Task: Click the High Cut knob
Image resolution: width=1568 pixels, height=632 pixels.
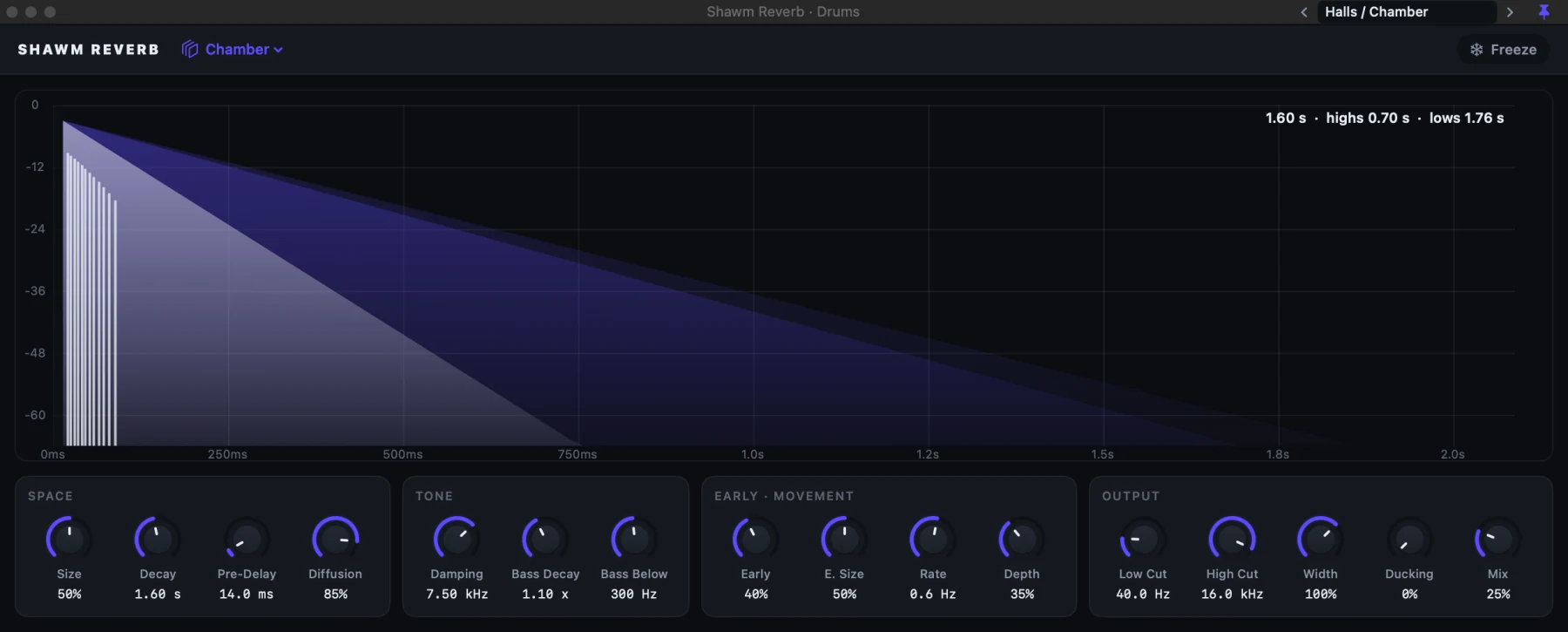Action: [1232, 539]
